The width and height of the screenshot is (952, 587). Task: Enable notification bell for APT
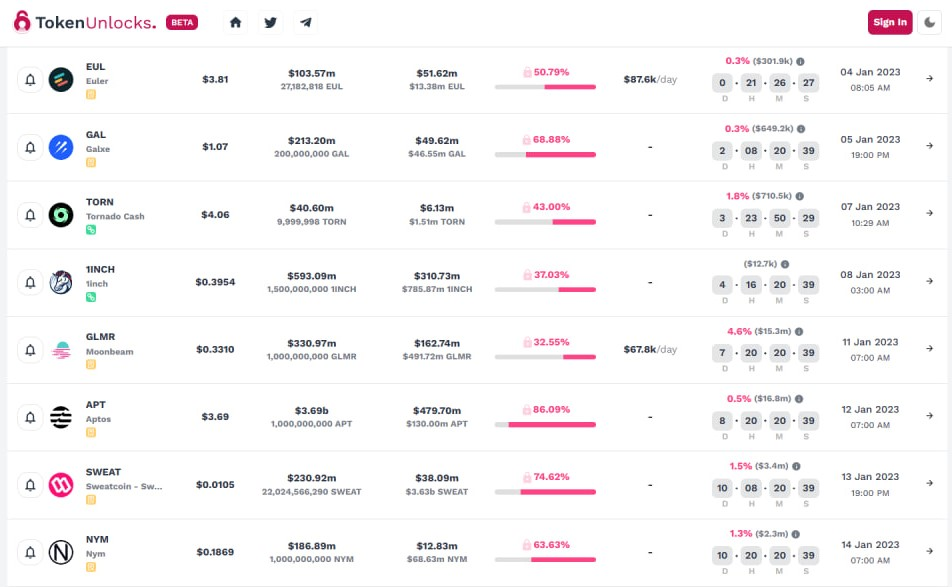tap(30, 417)
